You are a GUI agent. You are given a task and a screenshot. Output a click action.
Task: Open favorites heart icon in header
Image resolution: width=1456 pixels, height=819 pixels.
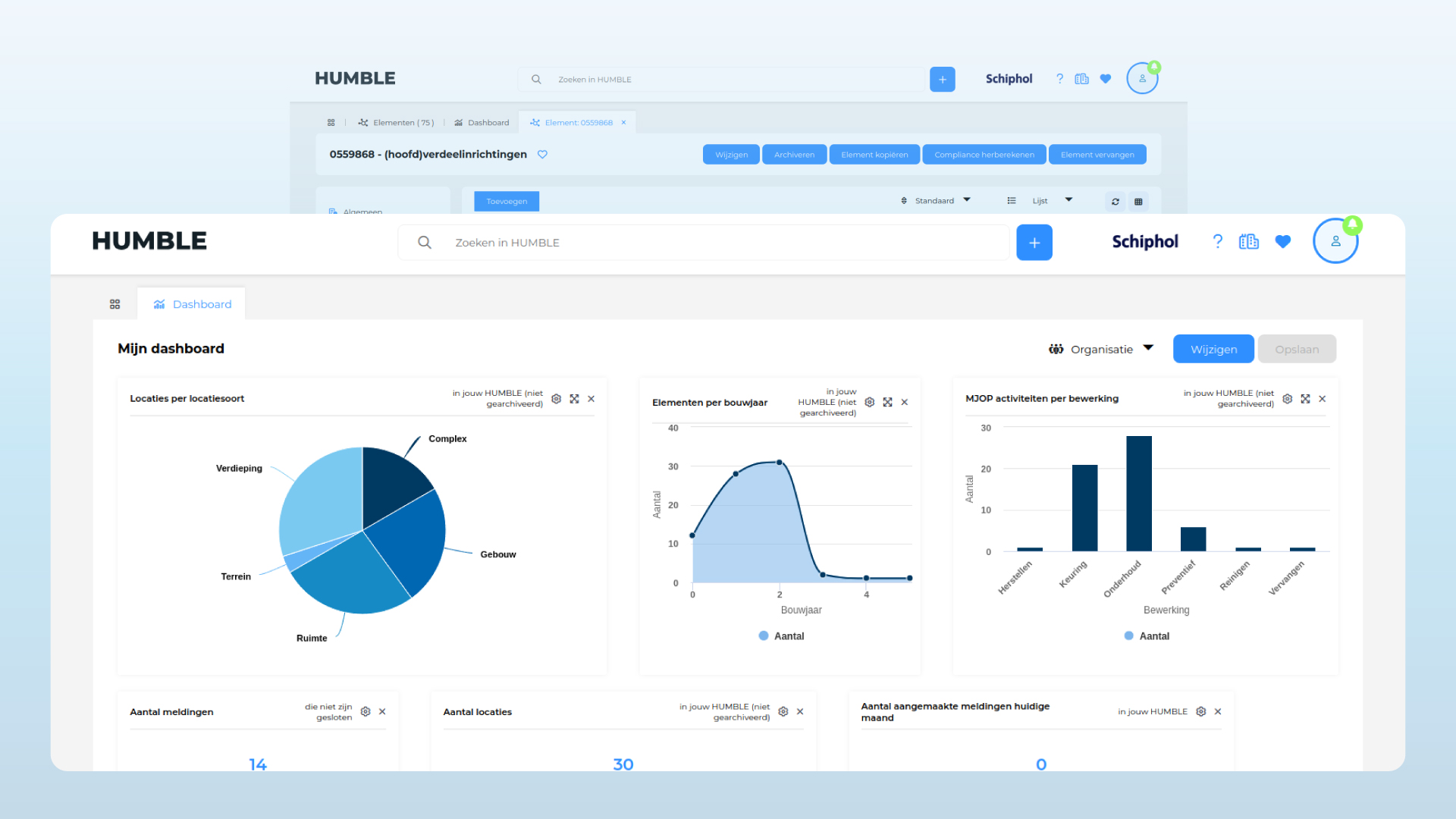(1282, 241)
